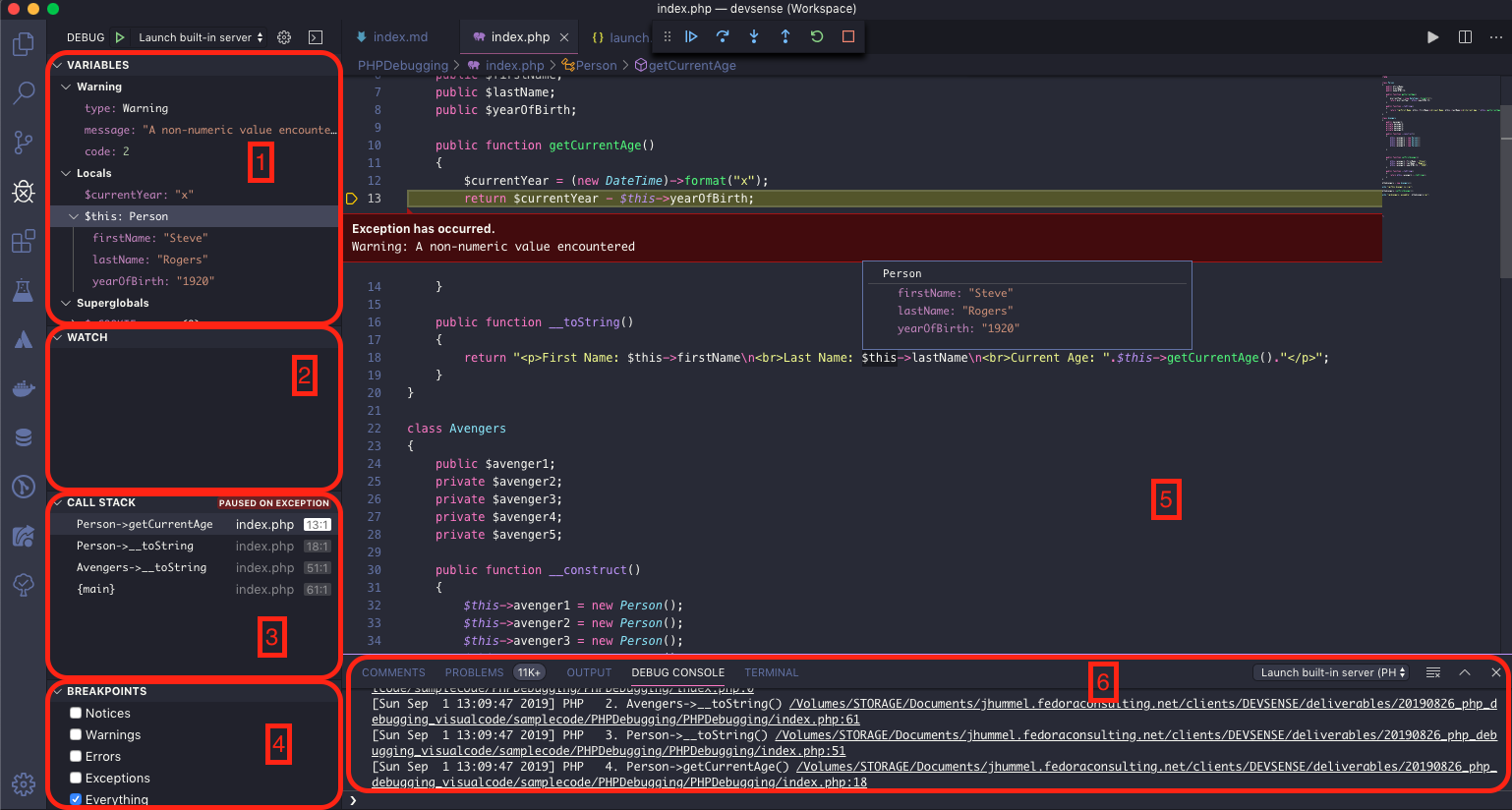This screenshot has width=1512, height=810.
Task: Enable the Exceptions breakpoint checkbox
Action: (76, 778)
